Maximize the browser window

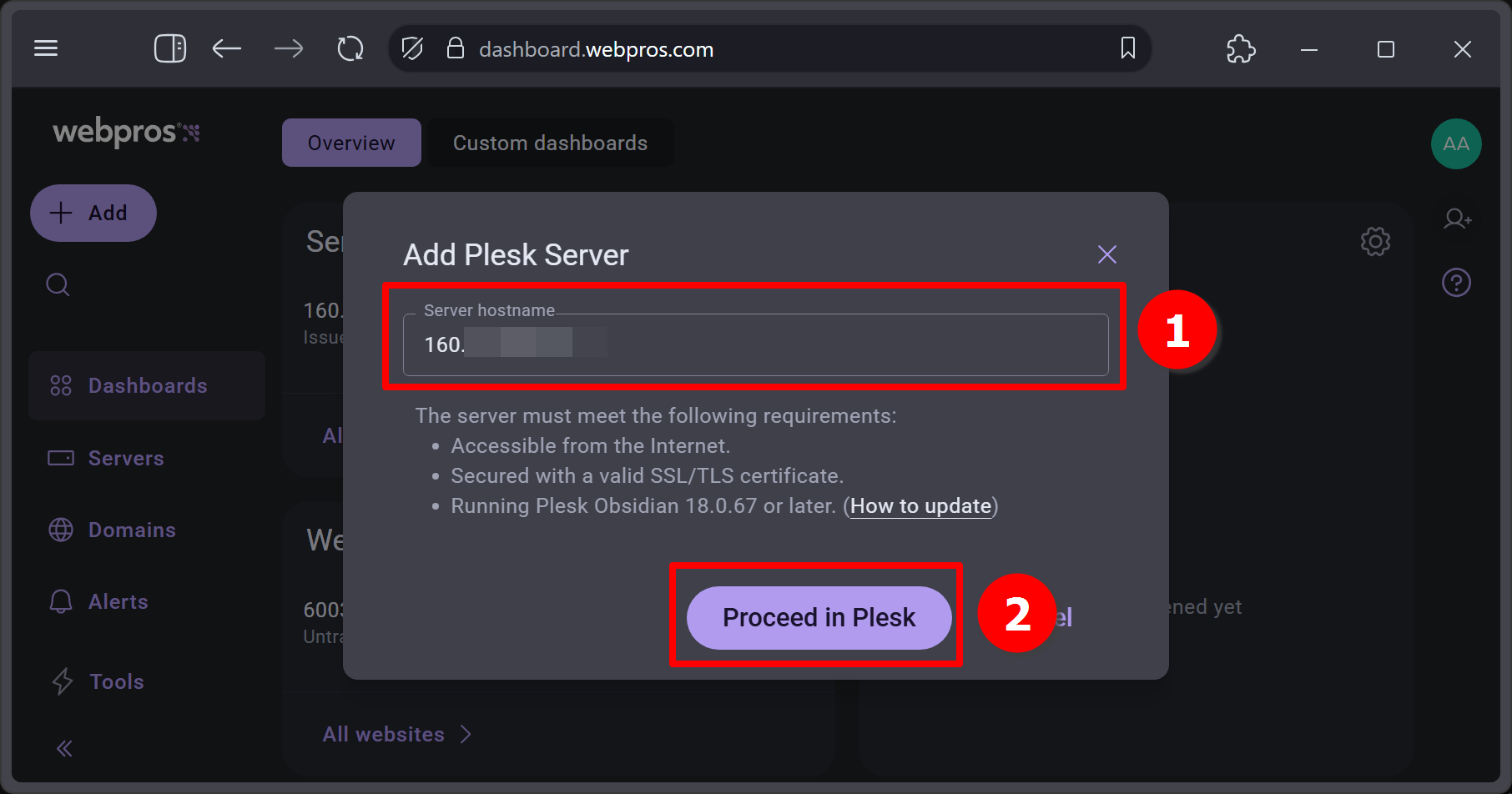coord(1386,49)
